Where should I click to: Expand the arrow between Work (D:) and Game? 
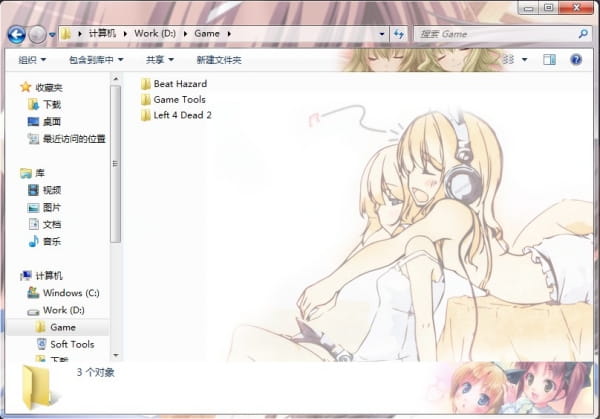185,34
